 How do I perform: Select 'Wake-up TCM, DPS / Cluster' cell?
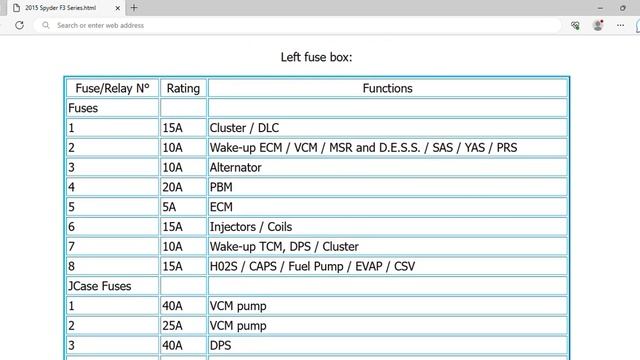pyautogui.click(x=387, y=247)
